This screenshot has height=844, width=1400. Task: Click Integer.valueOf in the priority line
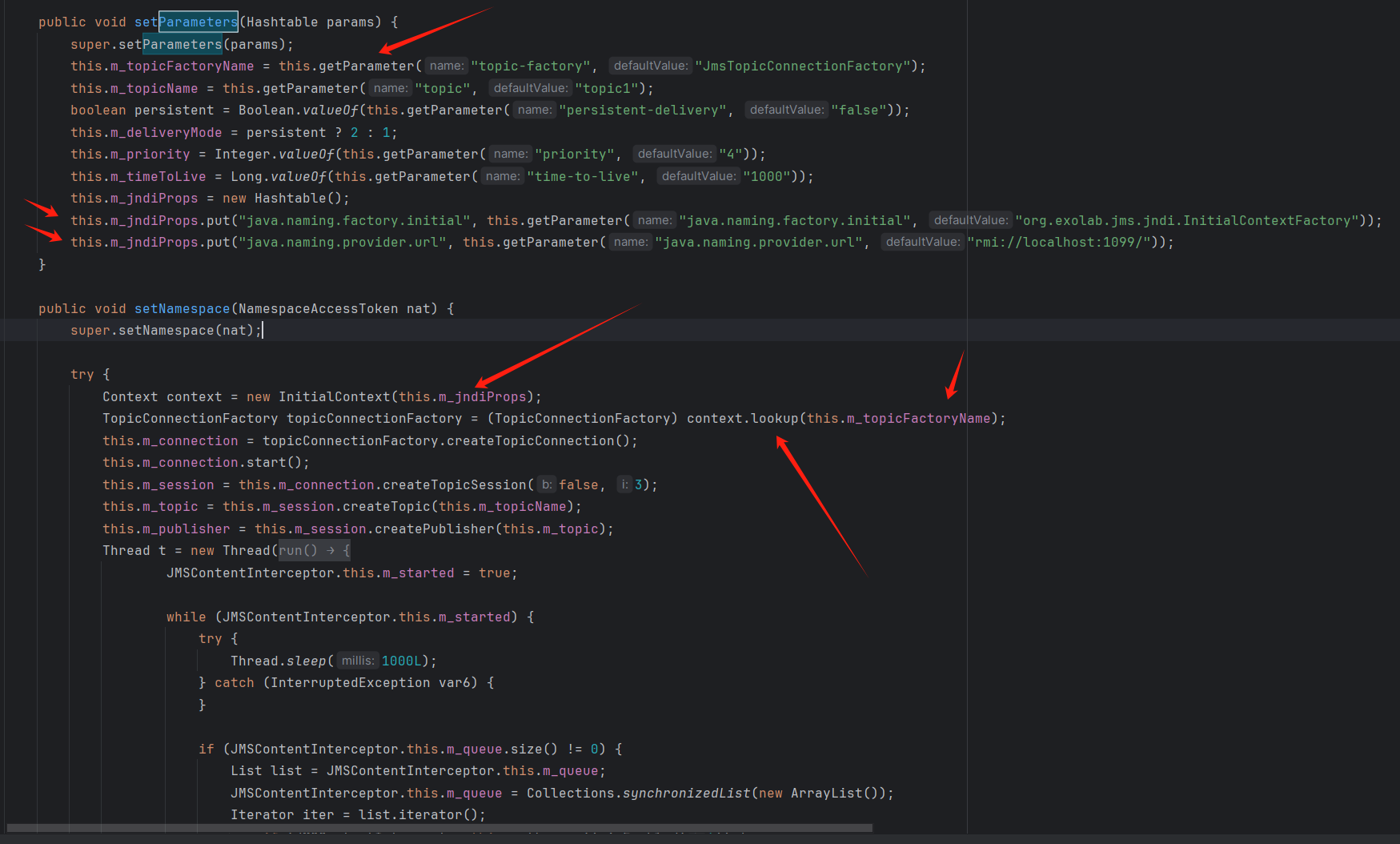pyautogui.click(x=274, y=154)
